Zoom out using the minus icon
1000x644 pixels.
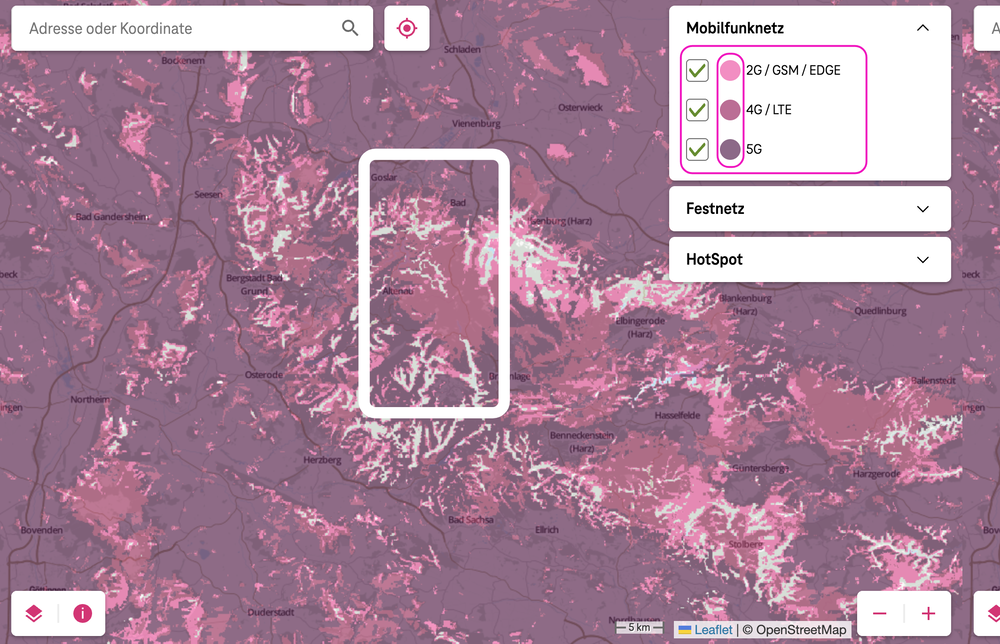click(x=880, y=613)
